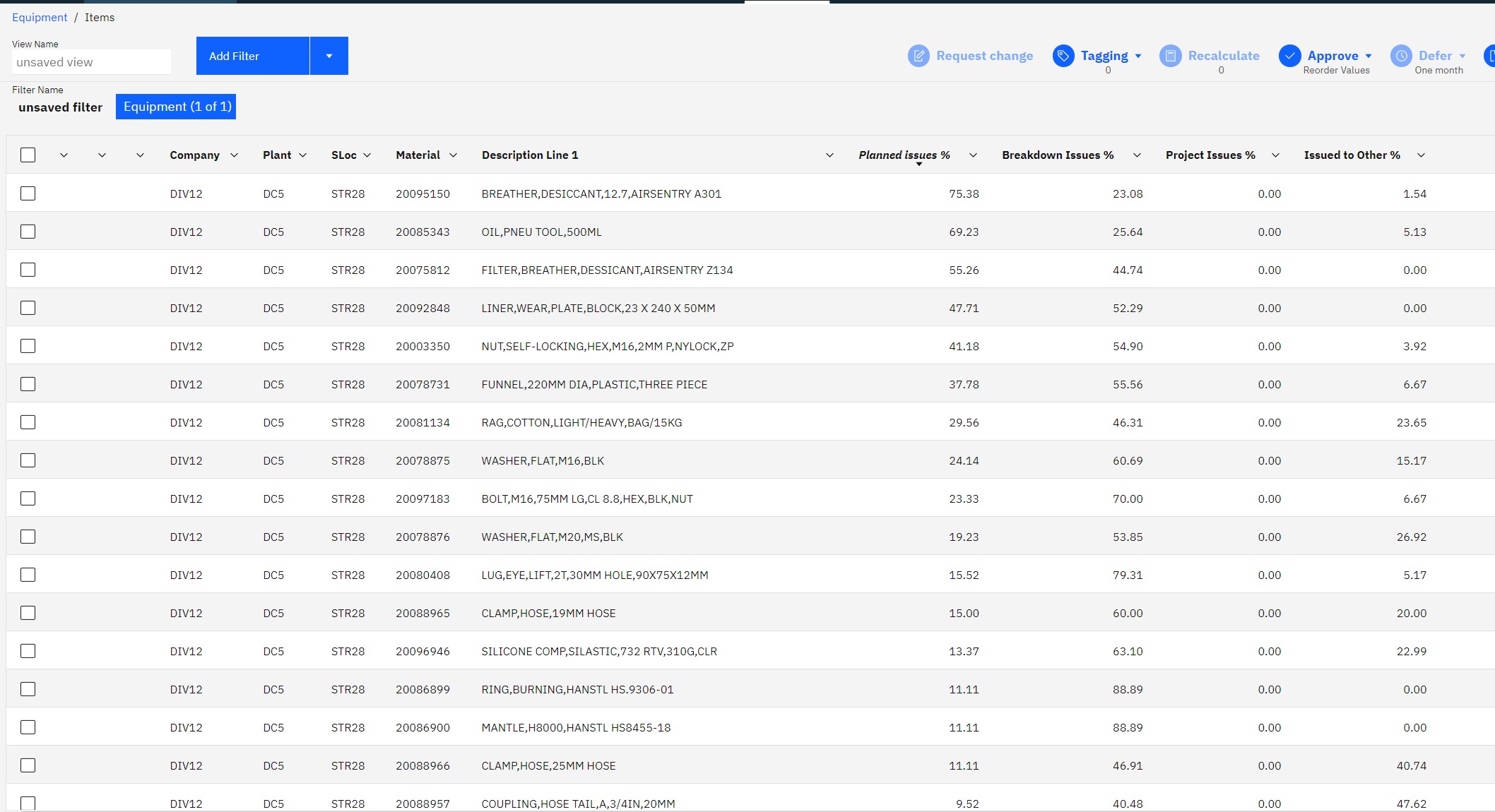
Task: Click the unsaved filter name text
Action: (x=61, y=107)
